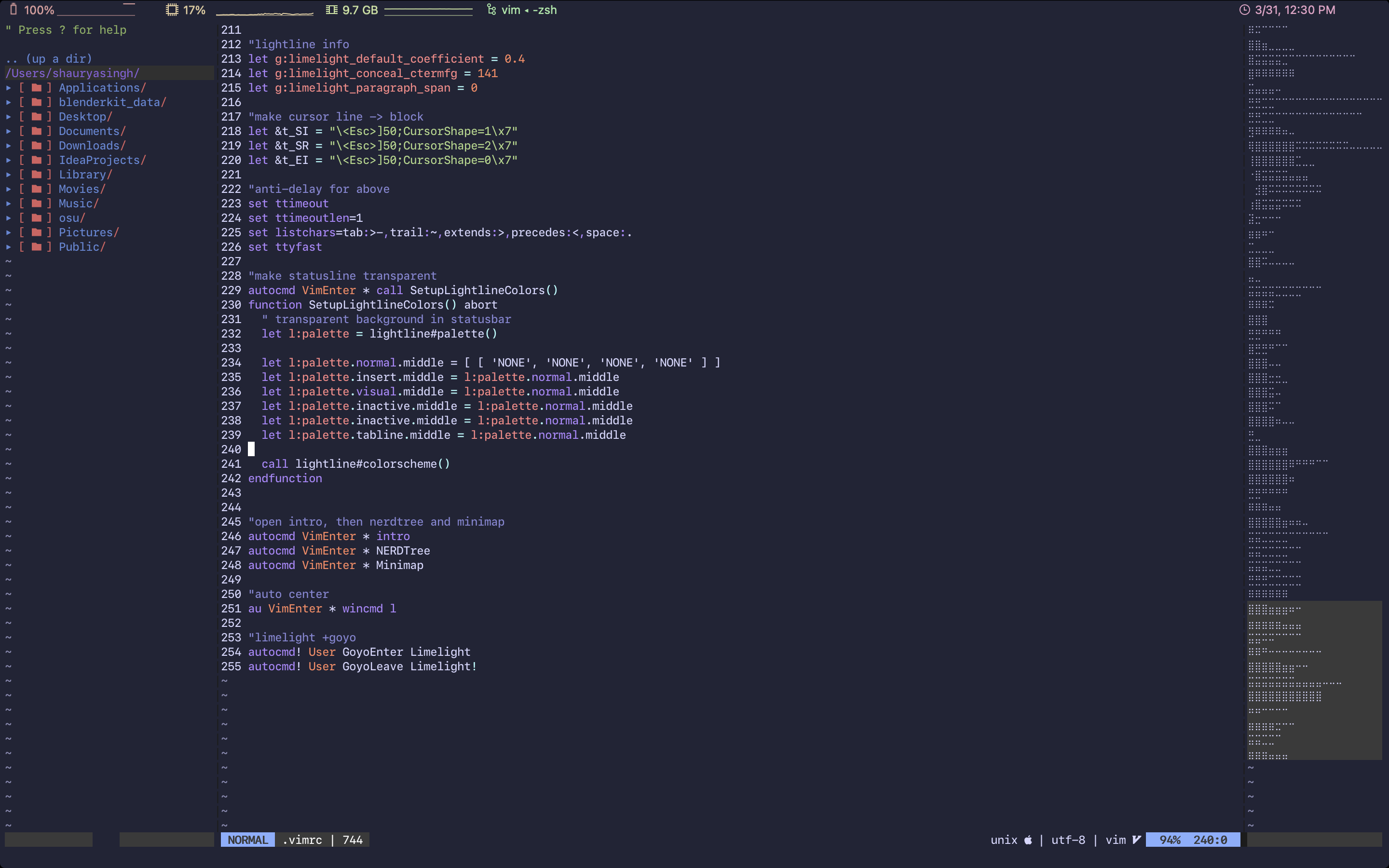Screen dimensions: 1389x868
Task: Open the parent directory via '.. (up a dir)'
Action: click(49, 58)
